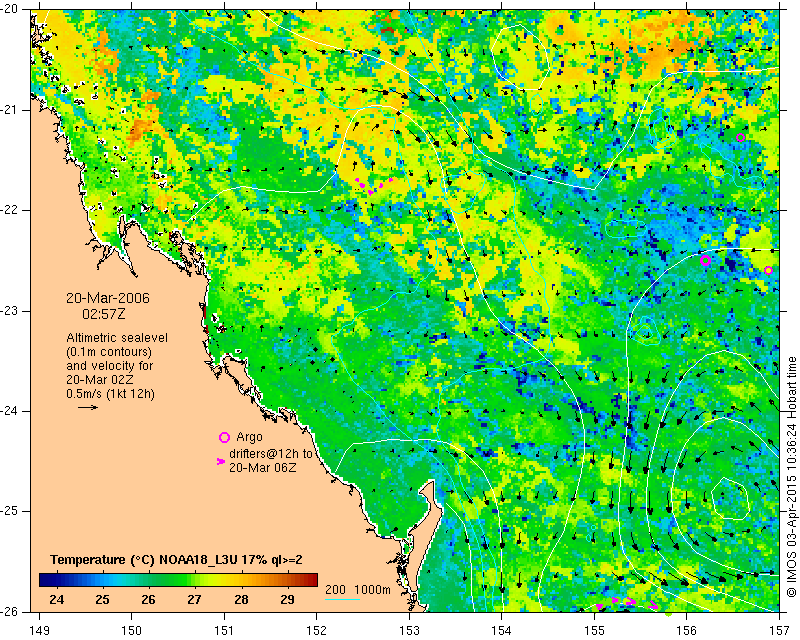Image resolution: width=800 pixels, height=640 pixels.
Task: Click the '02:57Z' time label
Action: coord(104,314)
